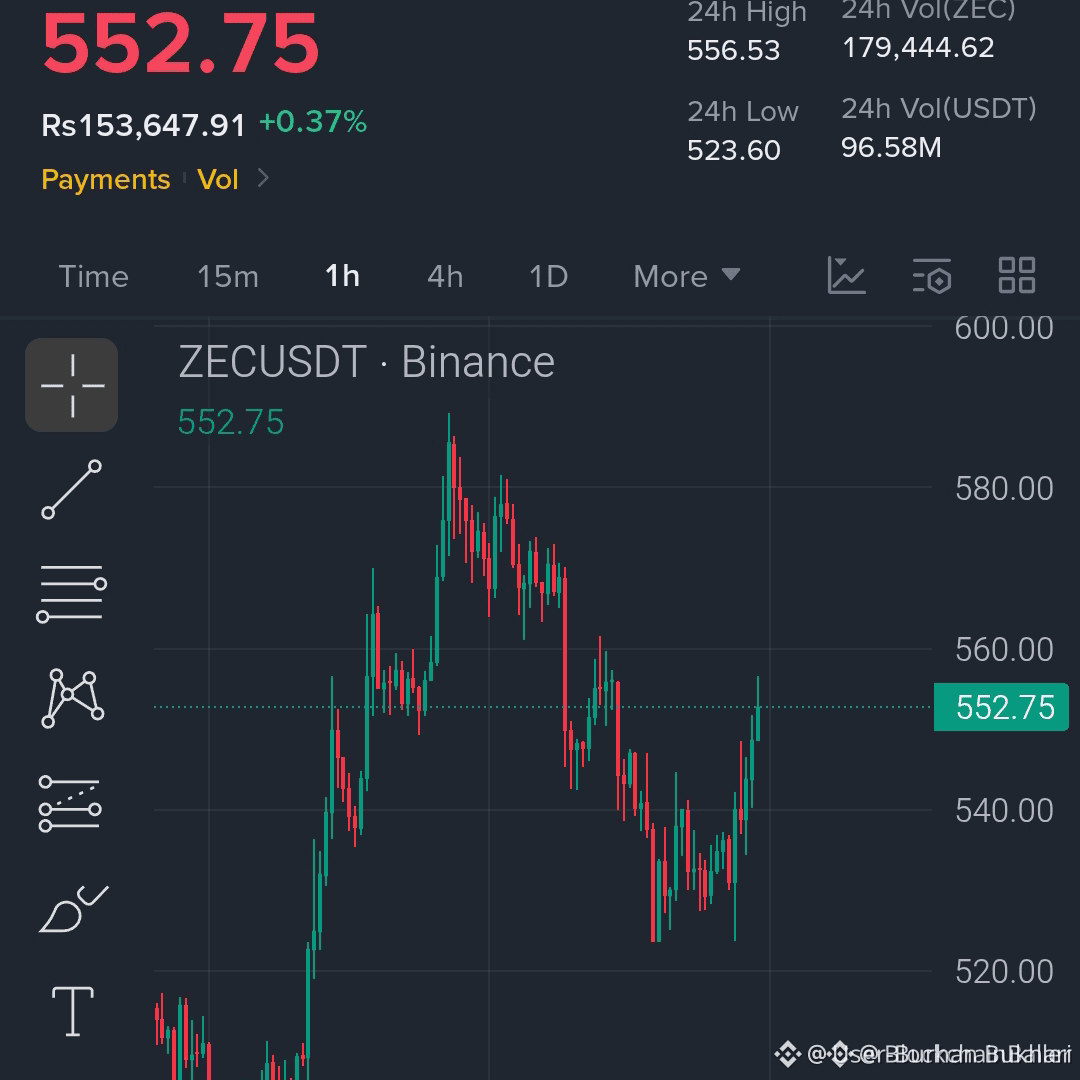Switch to the 4h interval
Screen dimensions: 1080x1080
coord(445,277)
